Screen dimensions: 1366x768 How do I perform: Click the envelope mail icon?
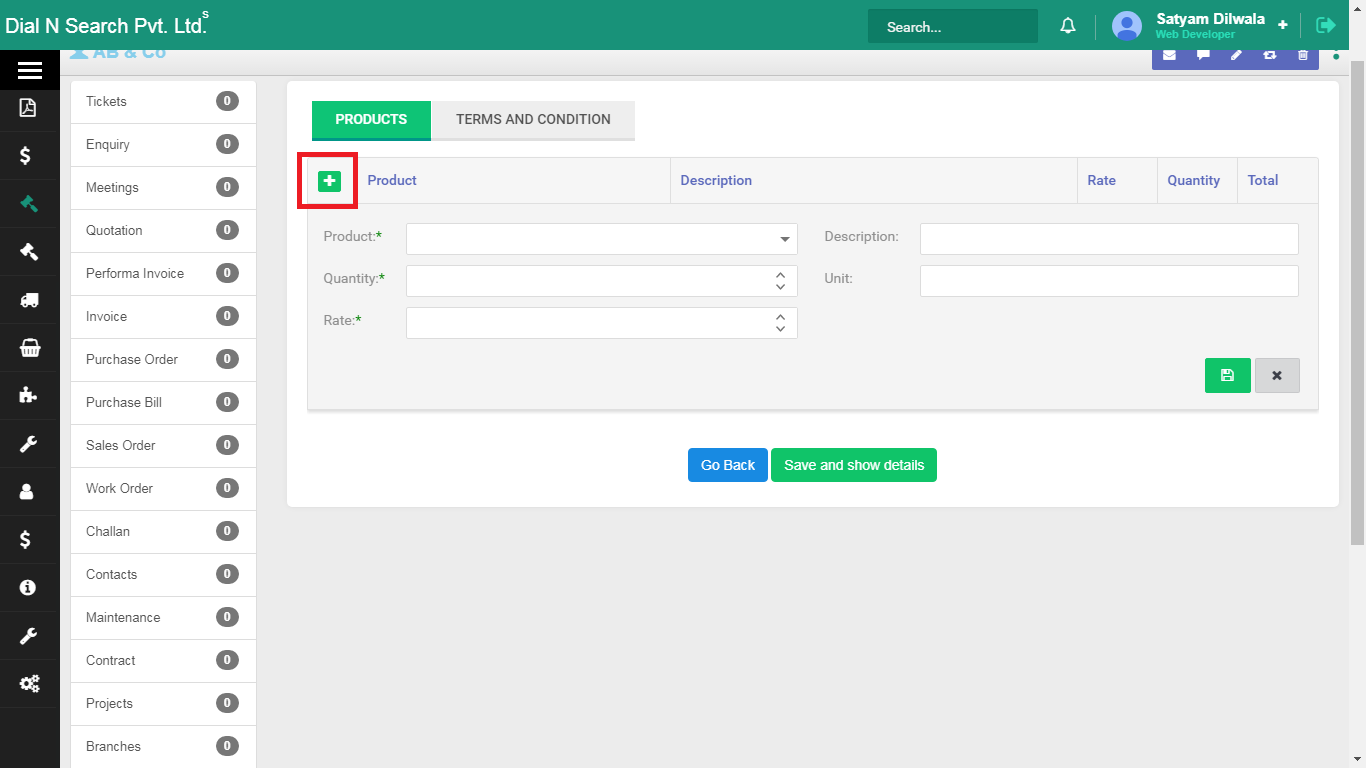pyautogui.click(x=1170, y=55)
